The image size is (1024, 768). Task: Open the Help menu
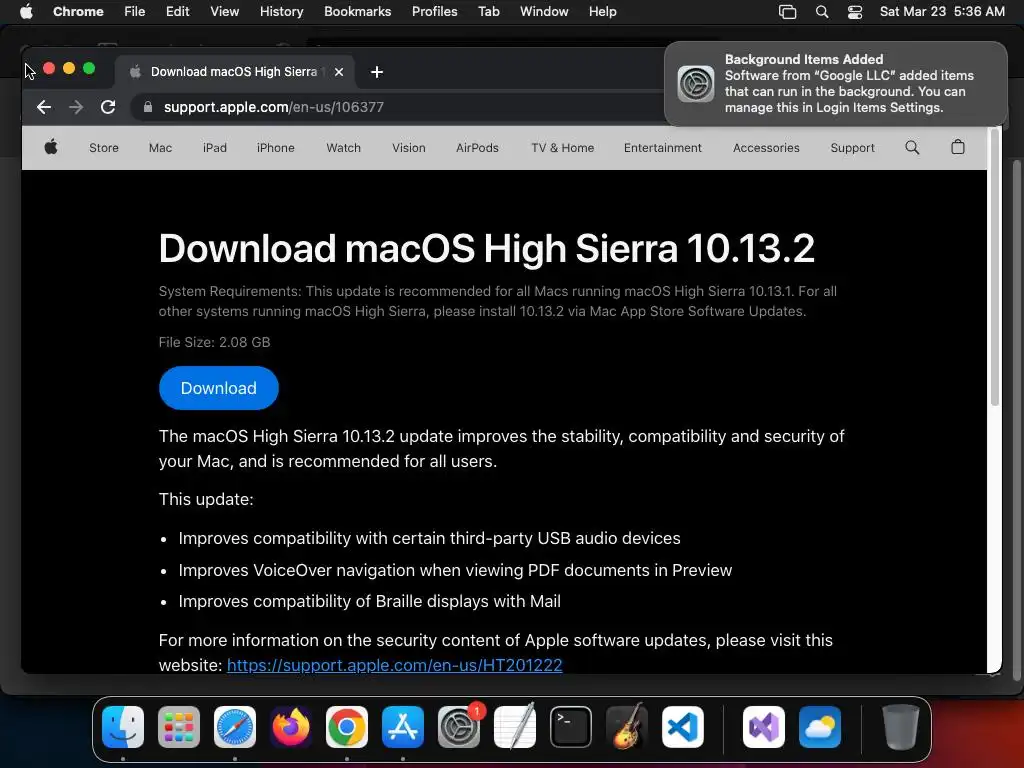(x=602, y=12)
